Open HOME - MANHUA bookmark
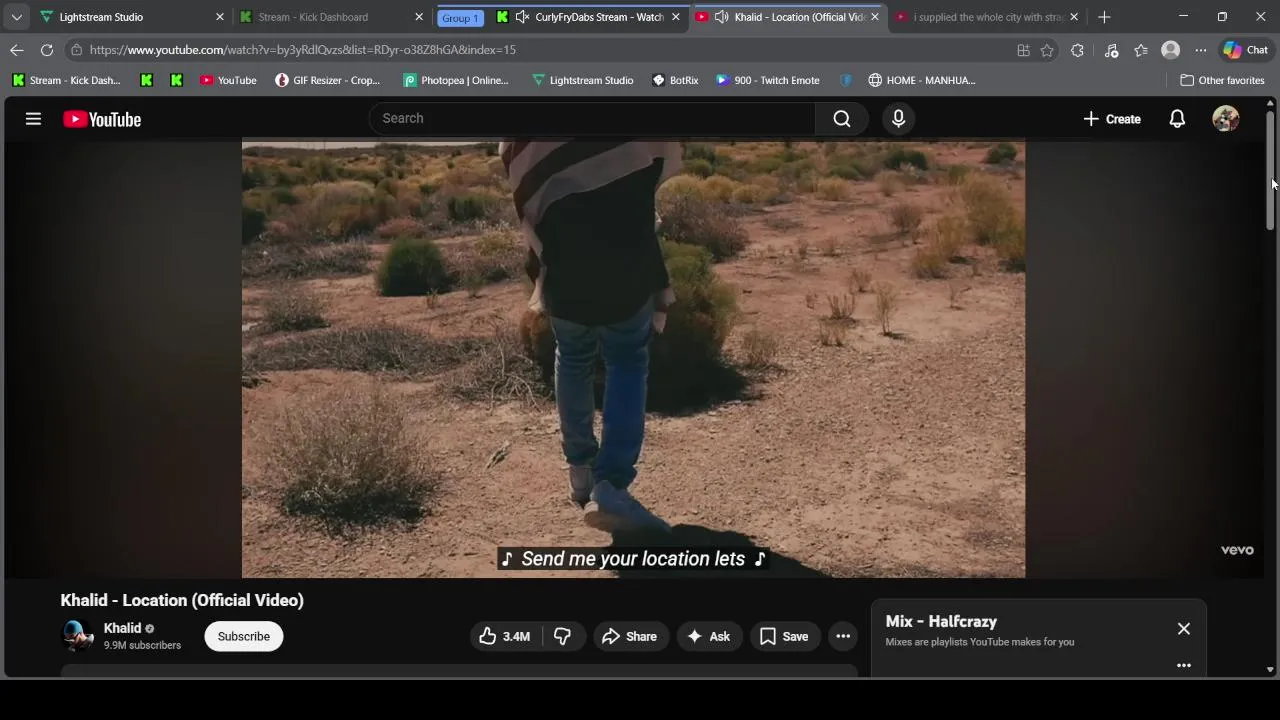 point(922,80)
